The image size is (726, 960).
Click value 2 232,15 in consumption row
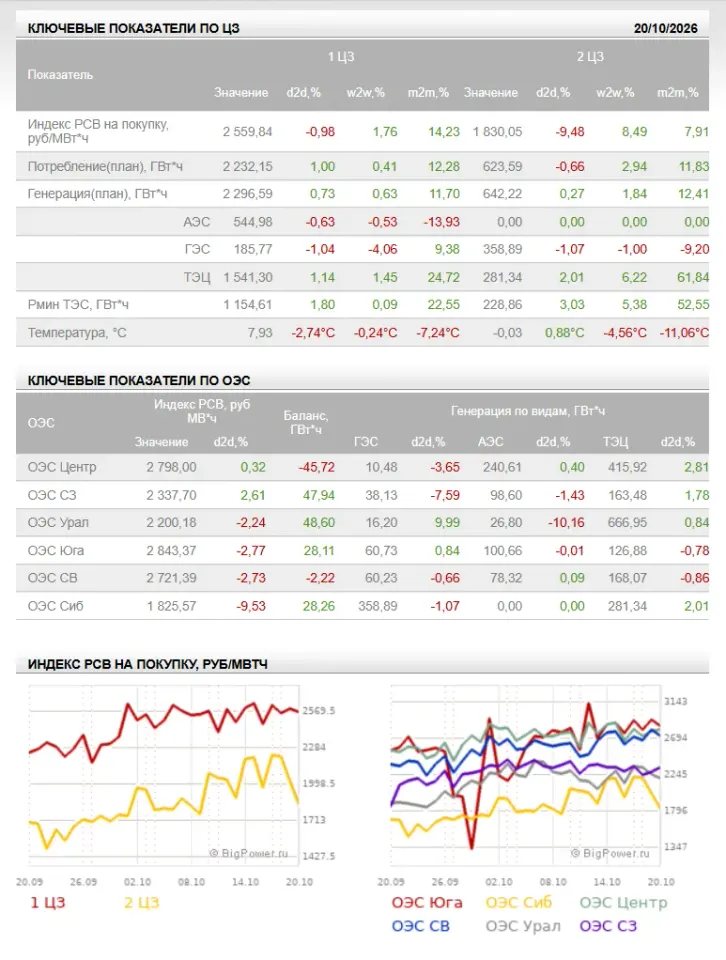[x=247, y=167]
